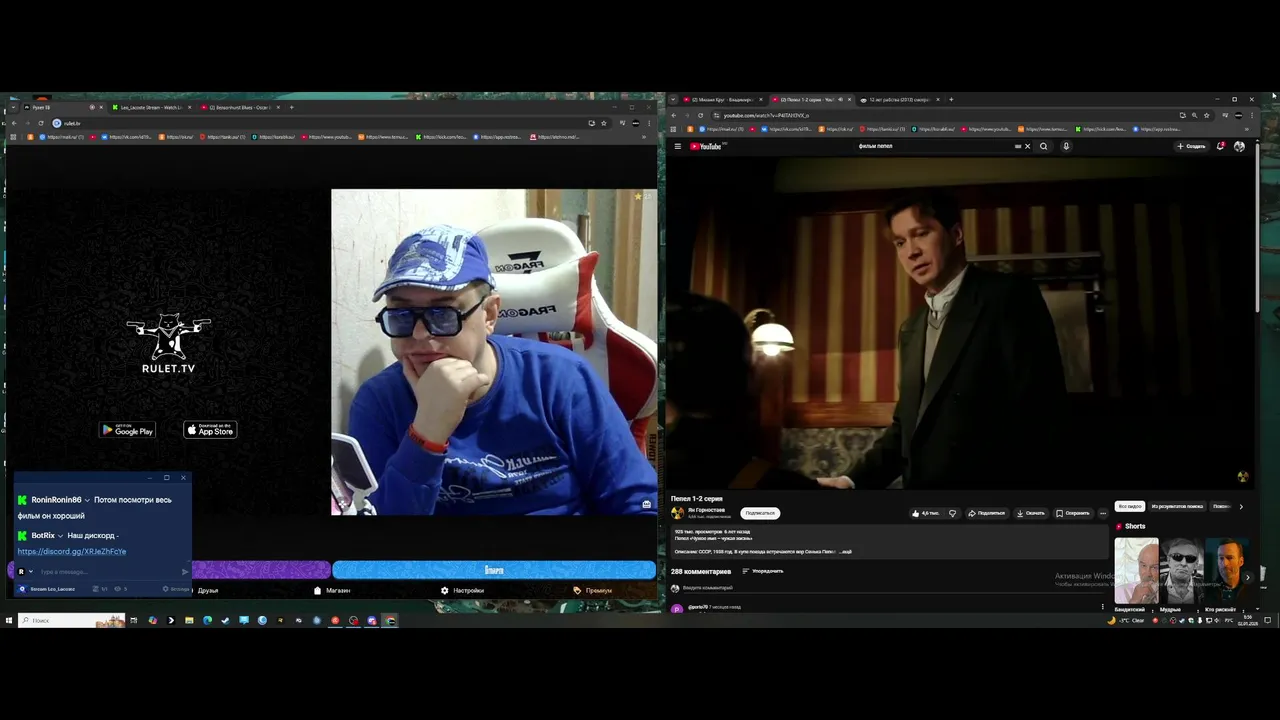Save the video via Сохранить
Viewport: 1280px width, 720px height.
coord(1073,513)
